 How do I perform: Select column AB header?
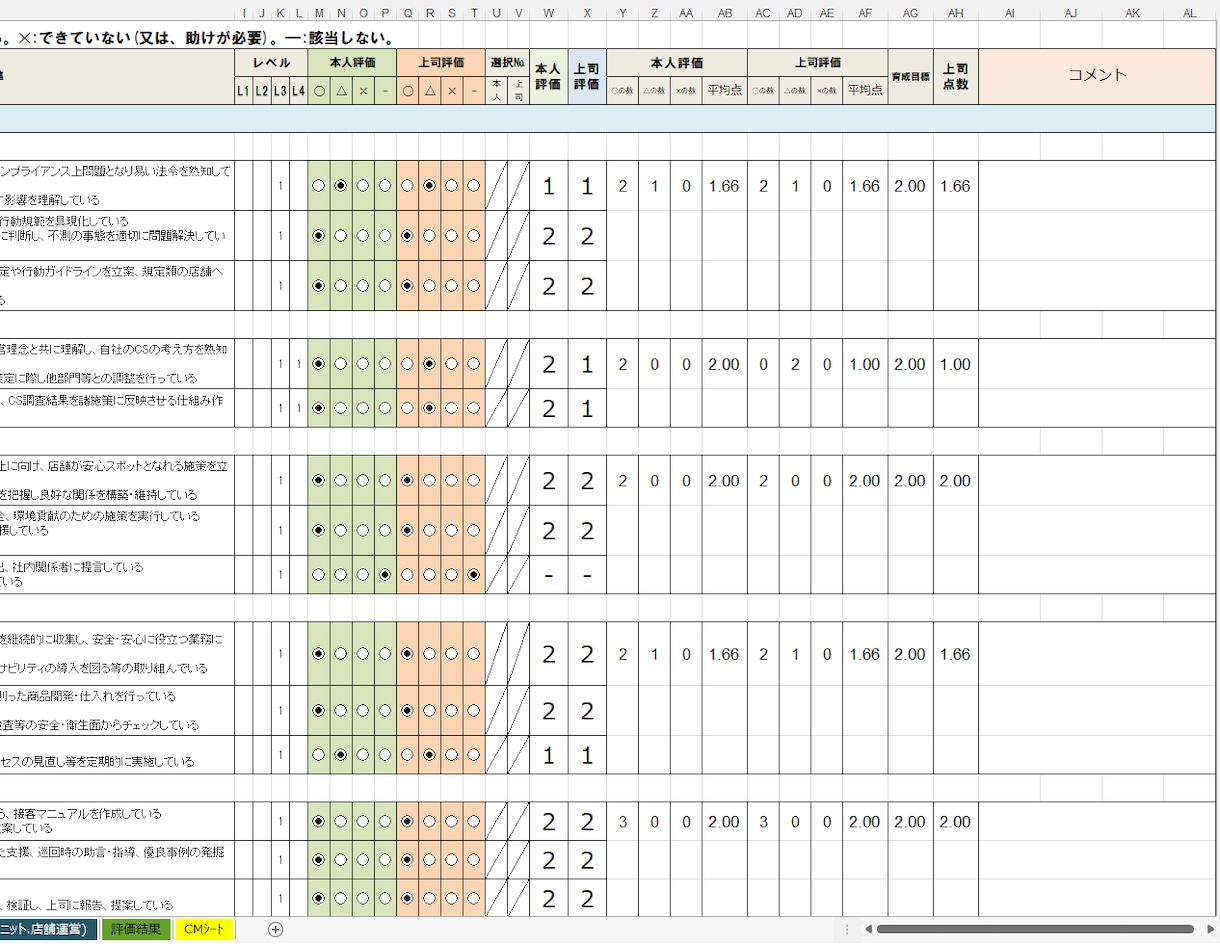pyautogui.click(x=725, y=13)
